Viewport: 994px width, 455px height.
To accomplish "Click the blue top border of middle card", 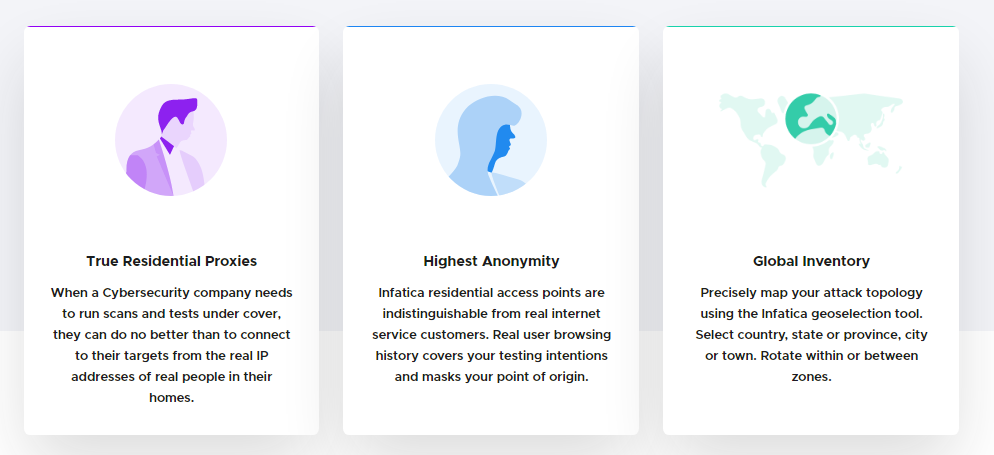I will pyautogui.click(x=491, y=27).
